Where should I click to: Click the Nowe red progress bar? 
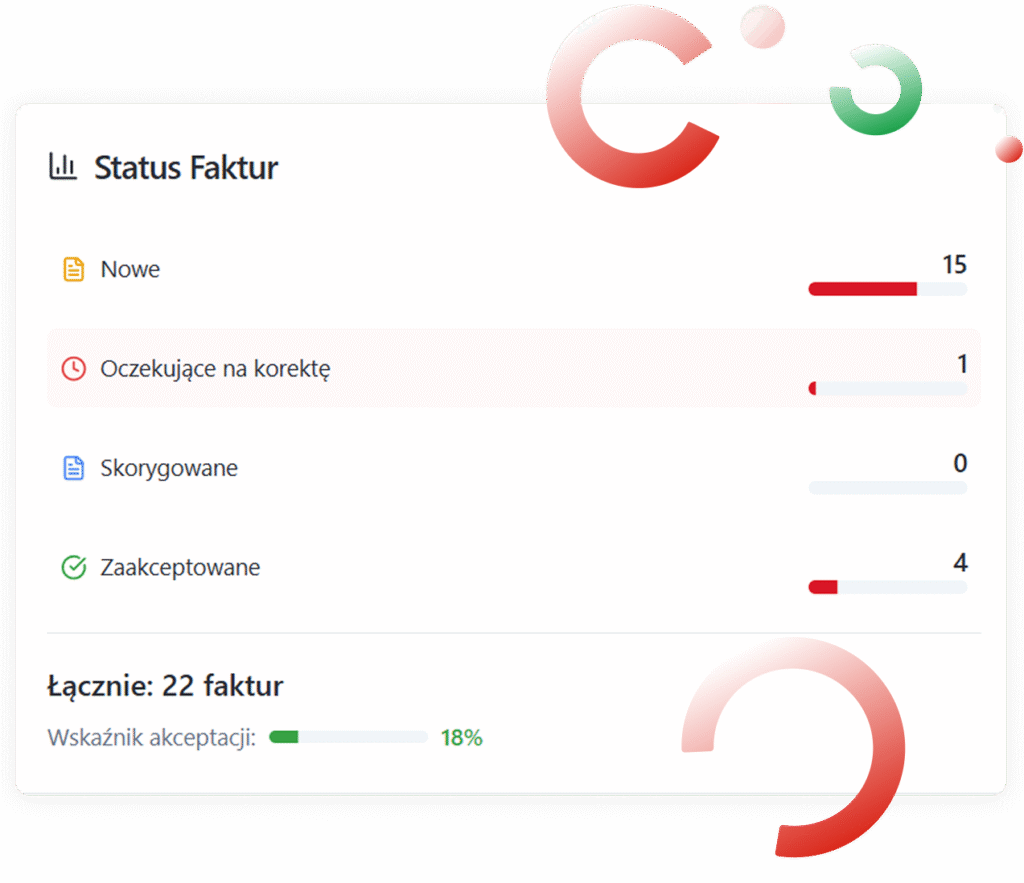(x=862, y=289)
